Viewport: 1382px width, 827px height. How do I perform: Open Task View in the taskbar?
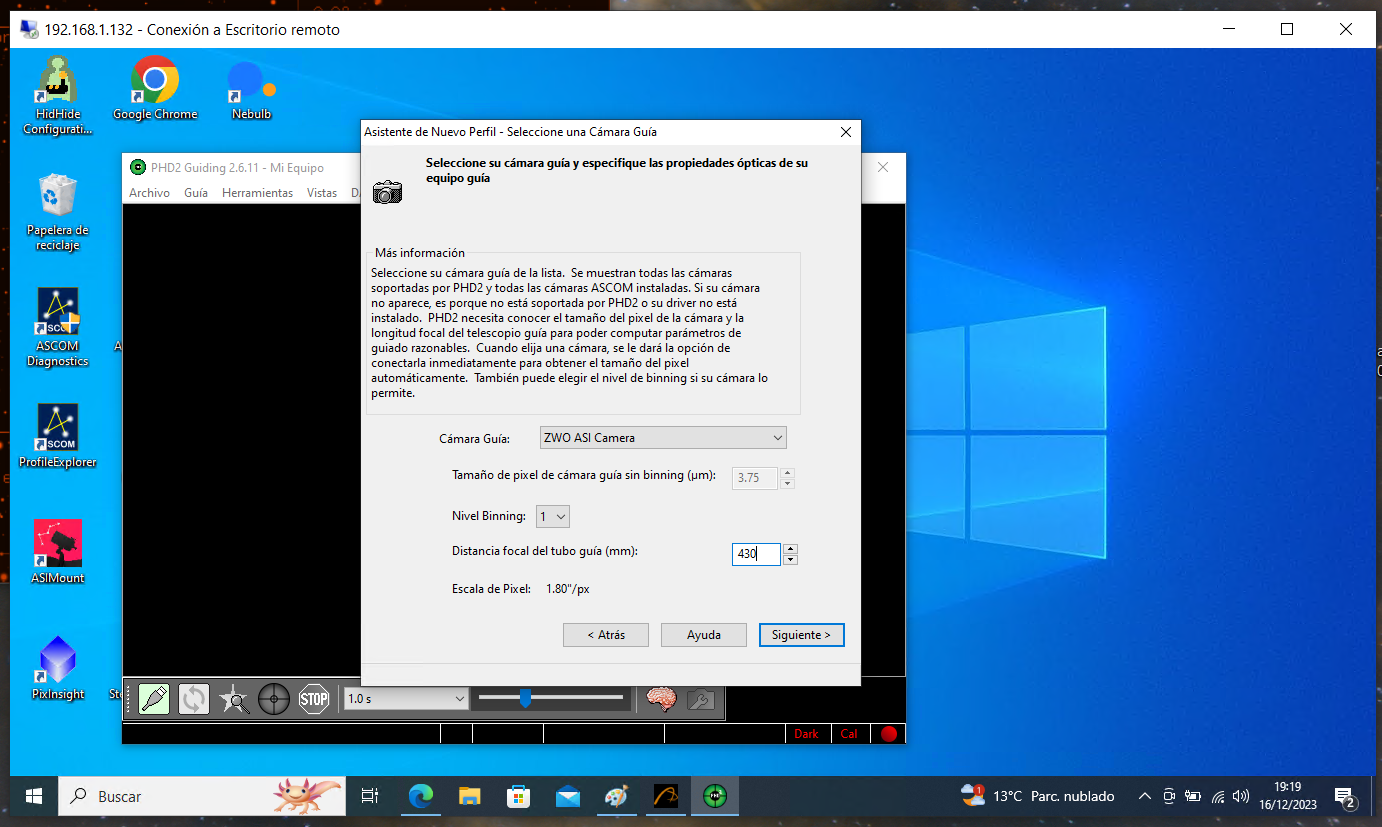pos(370,796)
